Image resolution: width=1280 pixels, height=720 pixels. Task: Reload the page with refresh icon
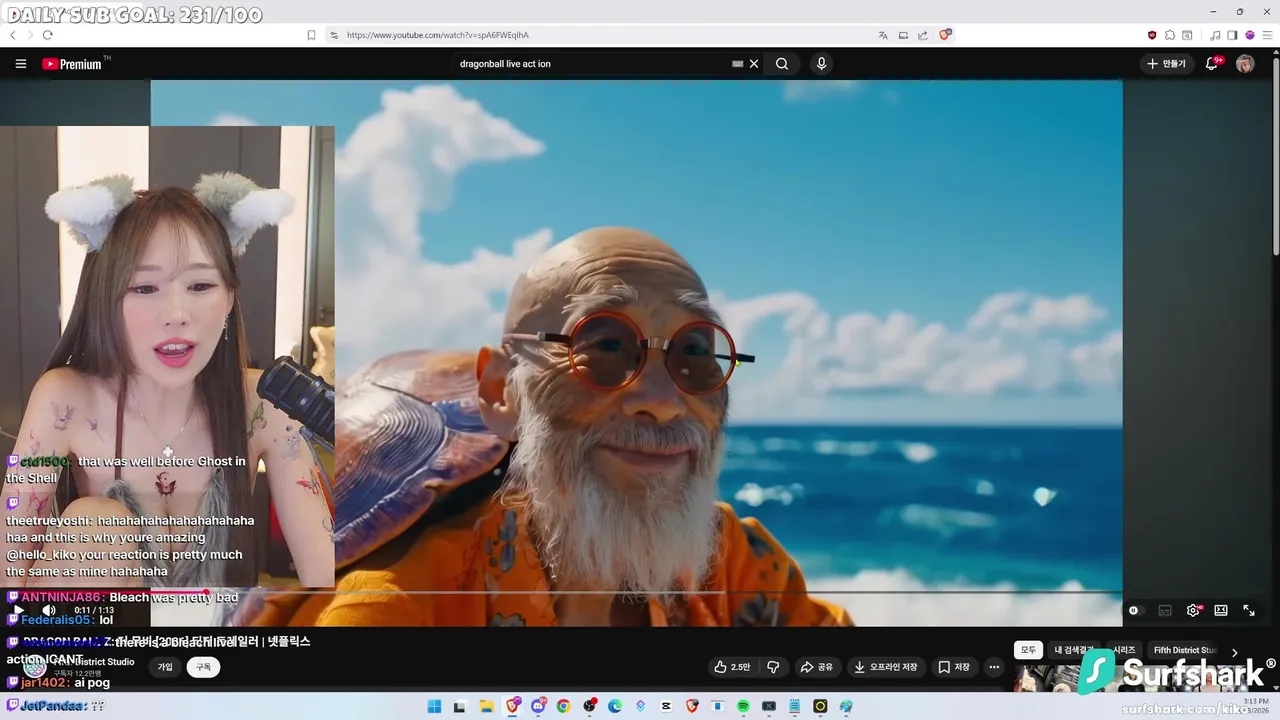47,35
